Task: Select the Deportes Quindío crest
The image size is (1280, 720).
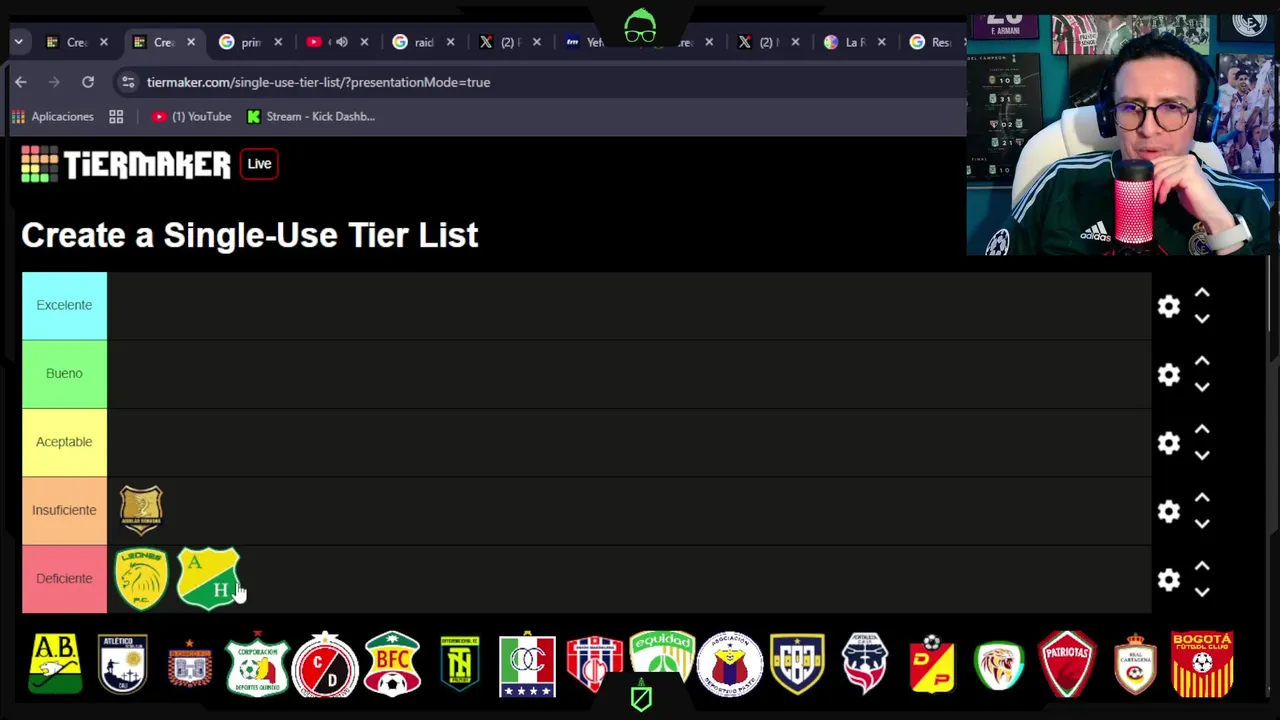Action: tap(257, 663)
